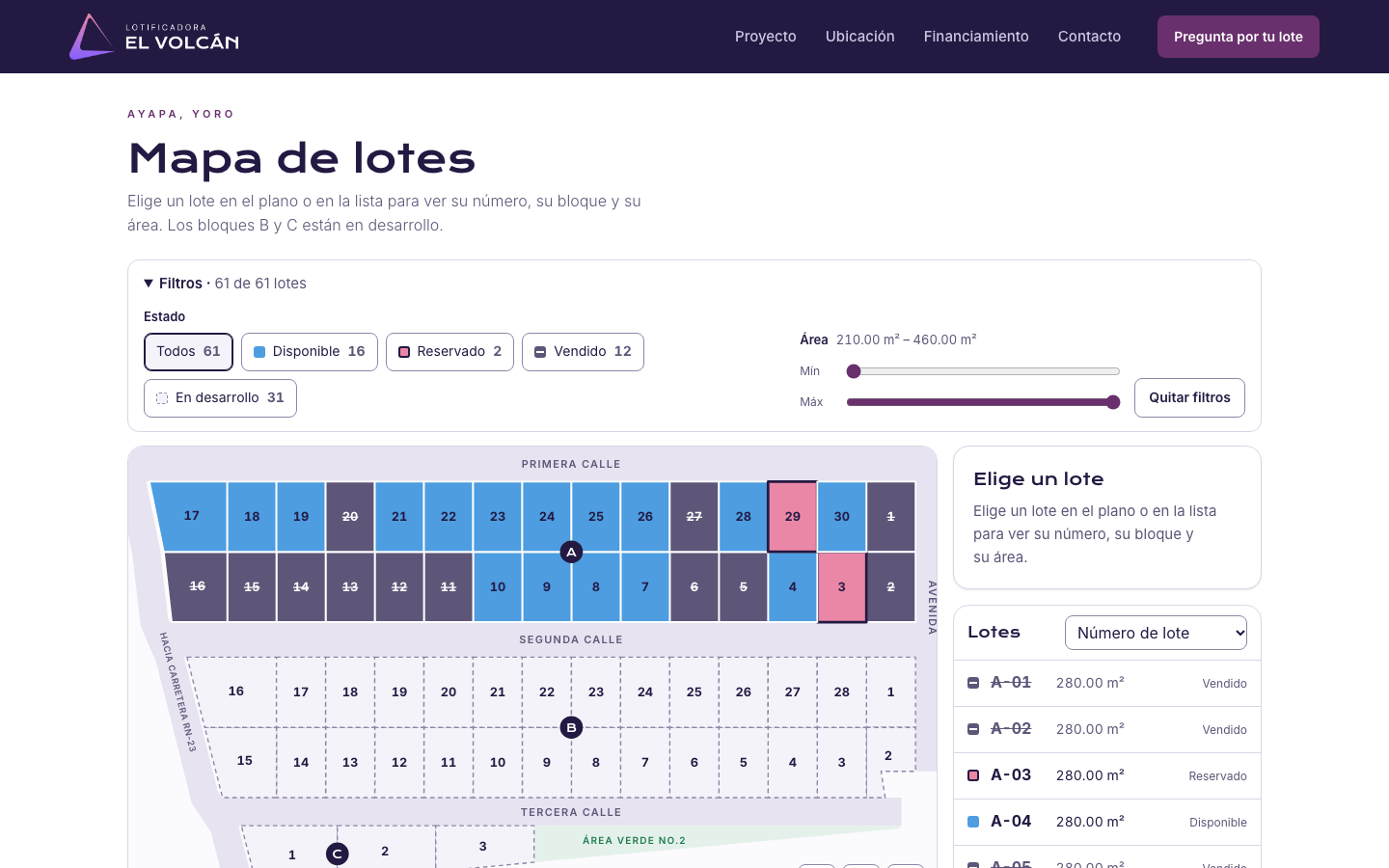Click Pregunta por tu lote button

[1239, 37]
